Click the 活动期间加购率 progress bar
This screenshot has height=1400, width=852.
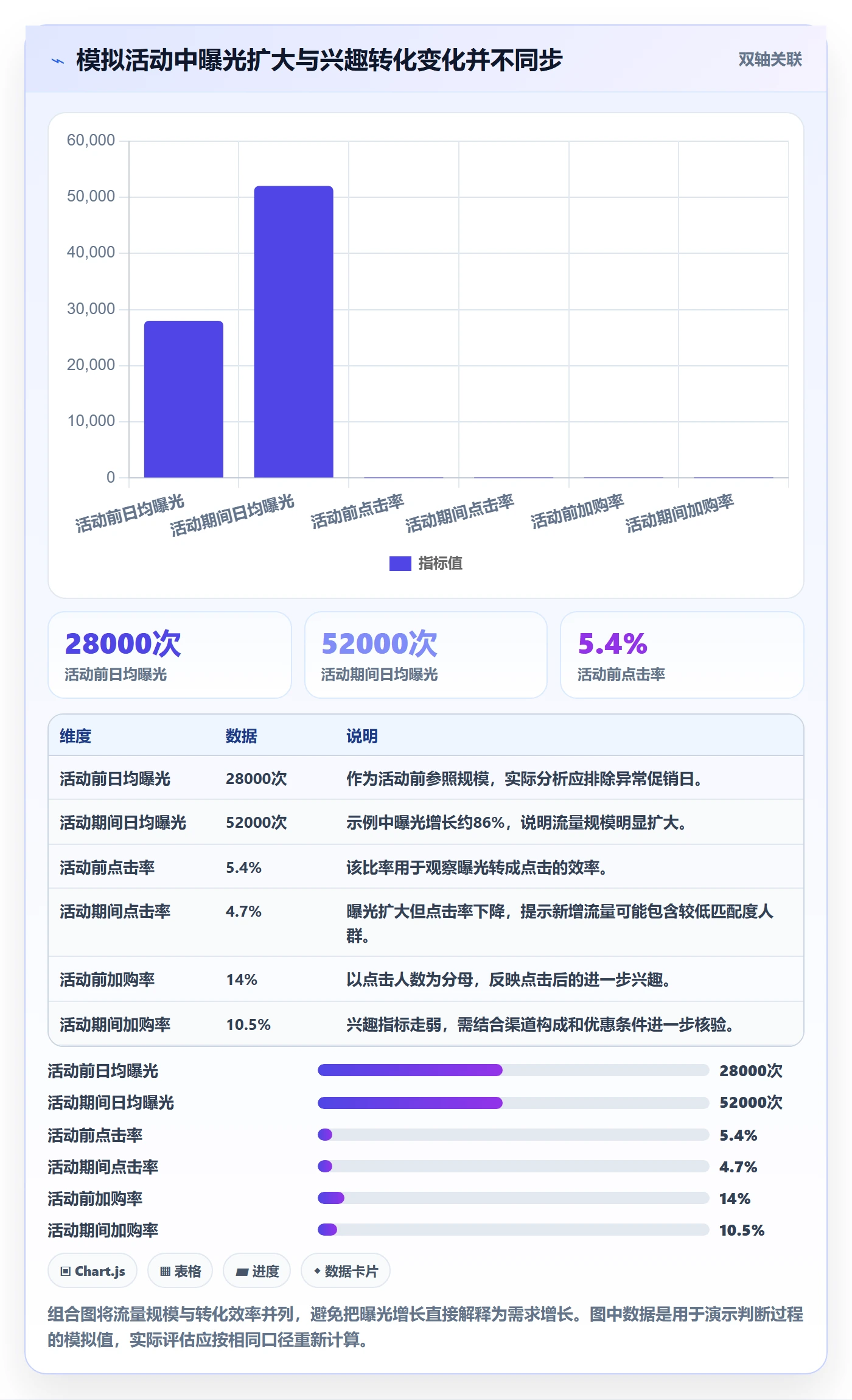tap(514, 1230)
